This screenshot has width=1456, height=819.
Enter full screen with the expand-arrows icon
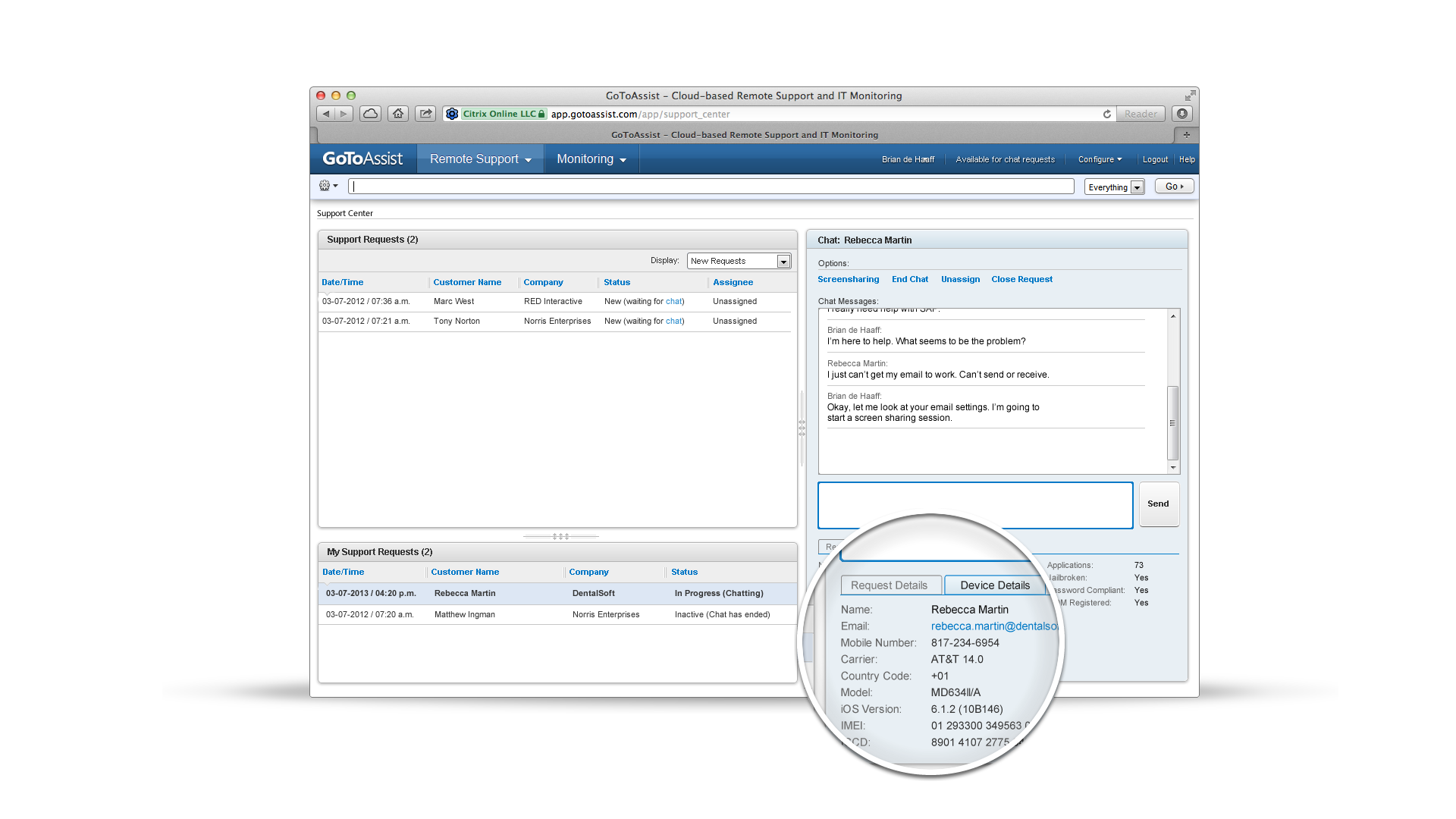tap(1190, 96)
